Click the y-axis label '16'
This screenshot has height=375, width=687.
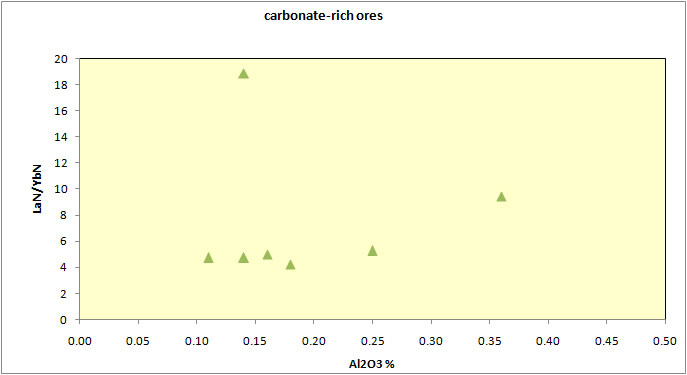[61, 111]
